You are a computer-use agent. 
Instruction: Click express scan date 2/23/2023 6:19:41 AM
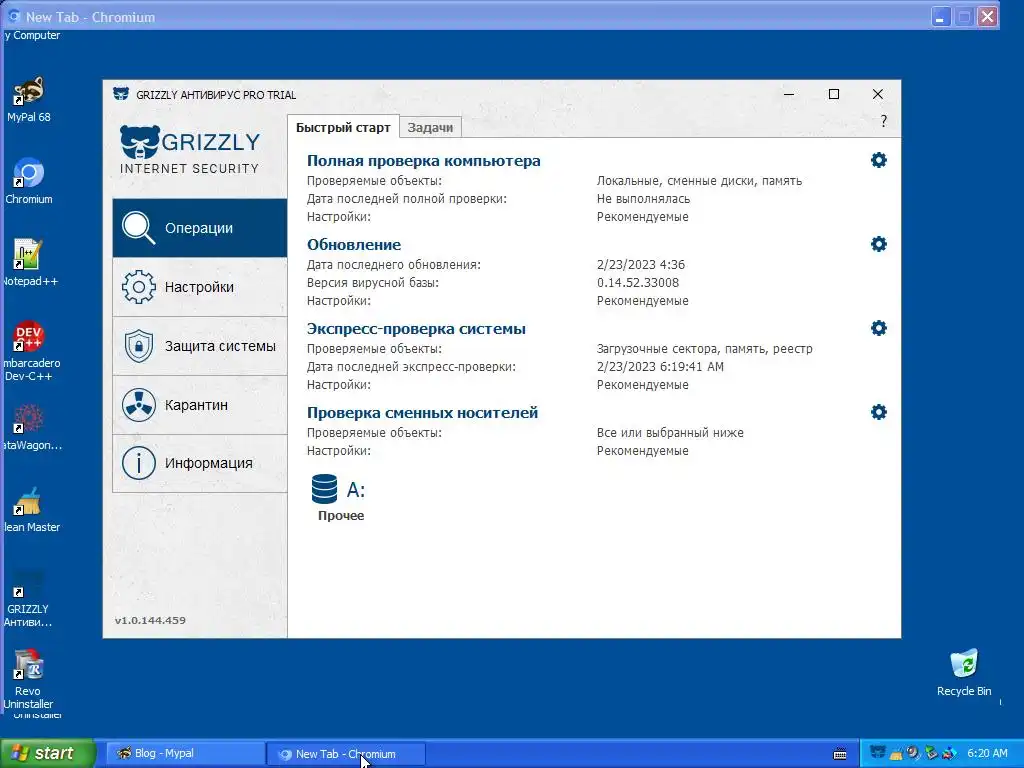tap(660, 366)
